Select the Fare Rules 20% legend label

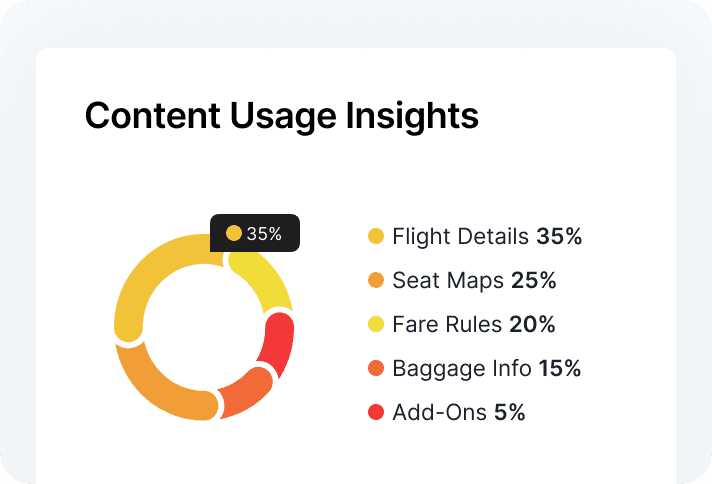[474, 325]
